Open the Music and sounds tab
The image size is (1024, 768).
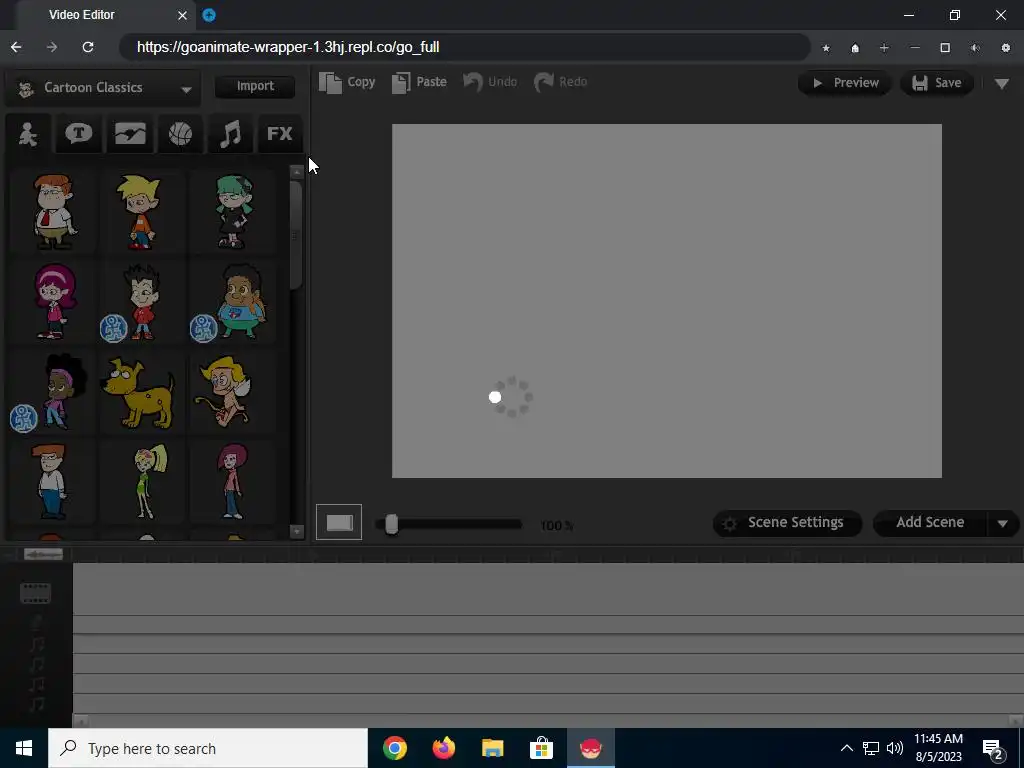(231, 134)
